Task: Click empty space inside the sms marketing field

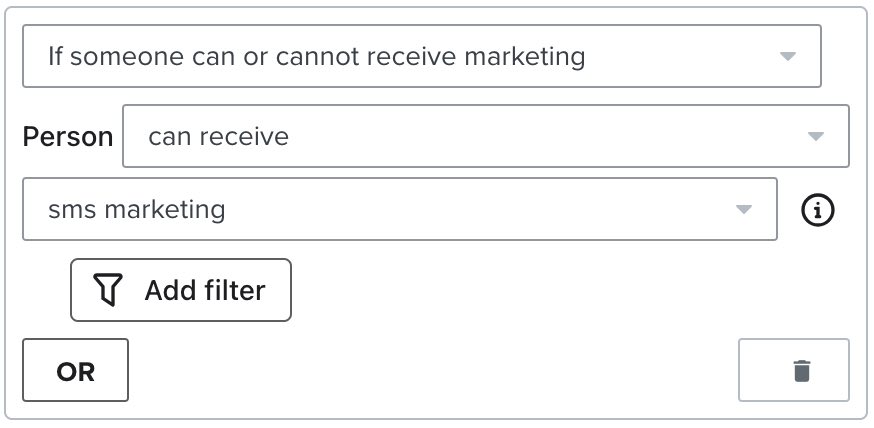Action: 480,210
